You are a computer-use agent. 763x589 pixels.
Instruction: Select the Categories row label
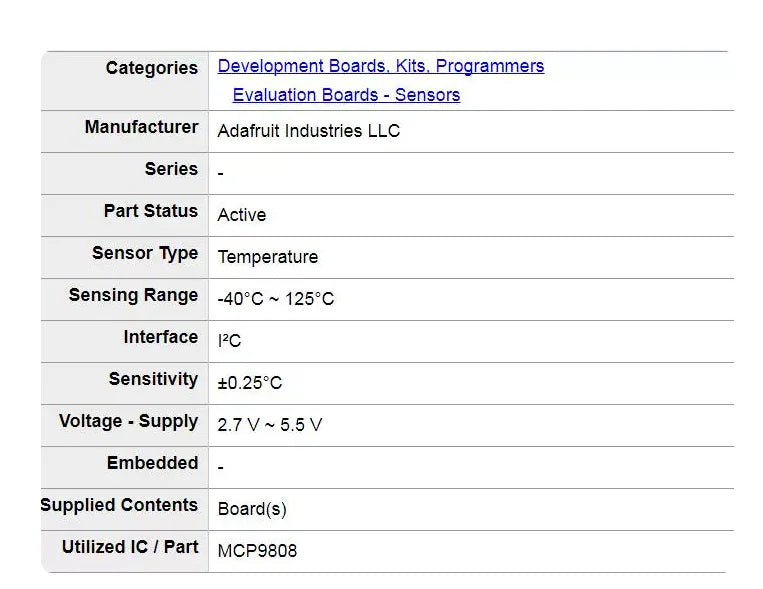coord(152,68)
